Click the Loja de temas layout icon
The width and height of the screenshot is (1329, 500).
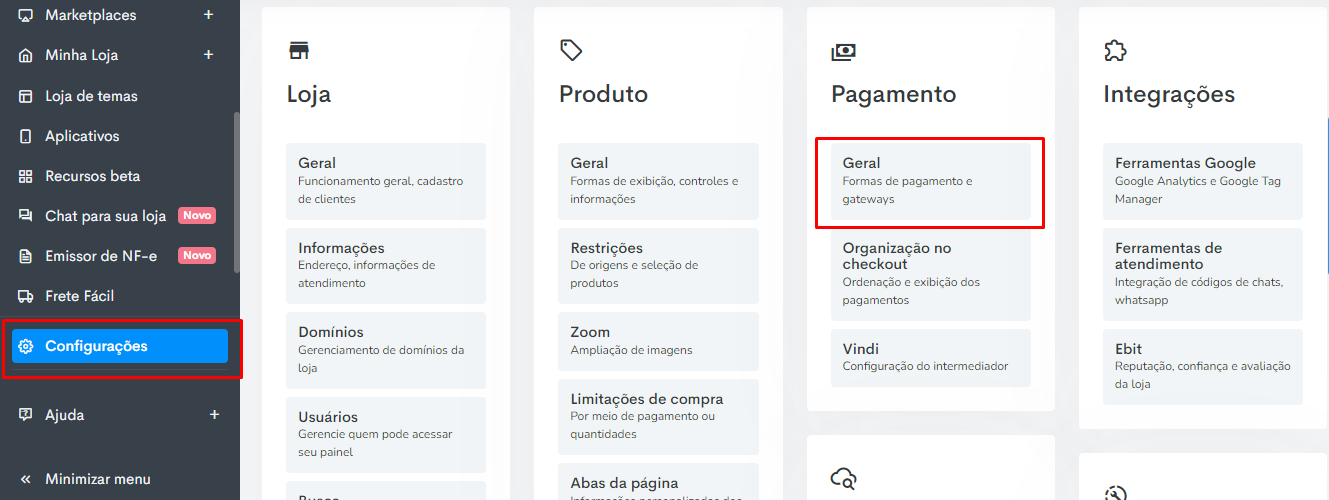tap(26, 96)
